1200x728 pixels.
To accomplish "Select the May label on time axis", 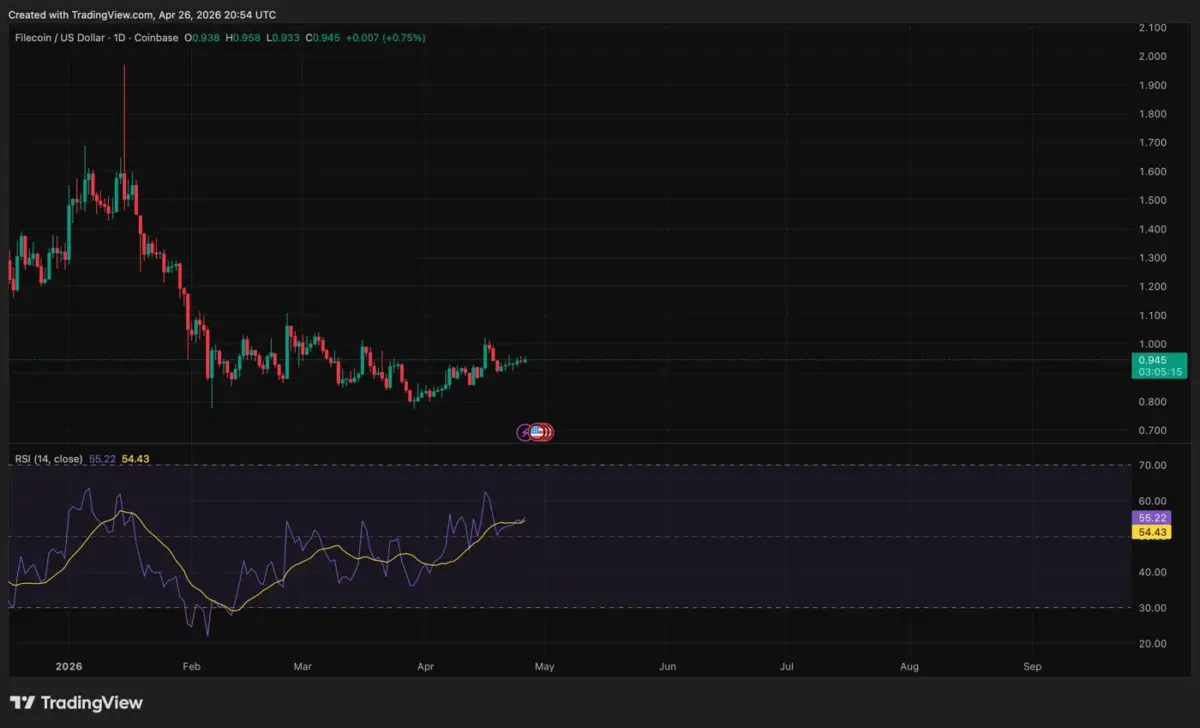I will click(x=543, y=665).
